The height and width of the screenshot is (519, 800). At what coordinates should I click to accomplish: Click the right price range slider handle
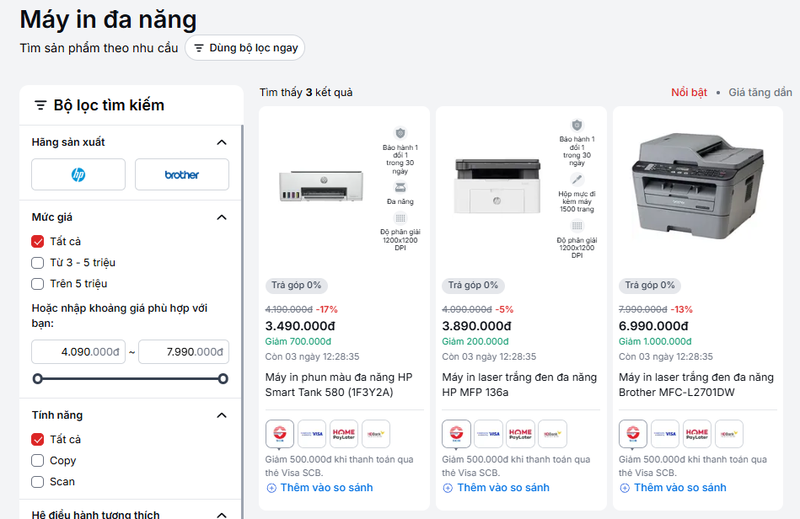point(223,379)
